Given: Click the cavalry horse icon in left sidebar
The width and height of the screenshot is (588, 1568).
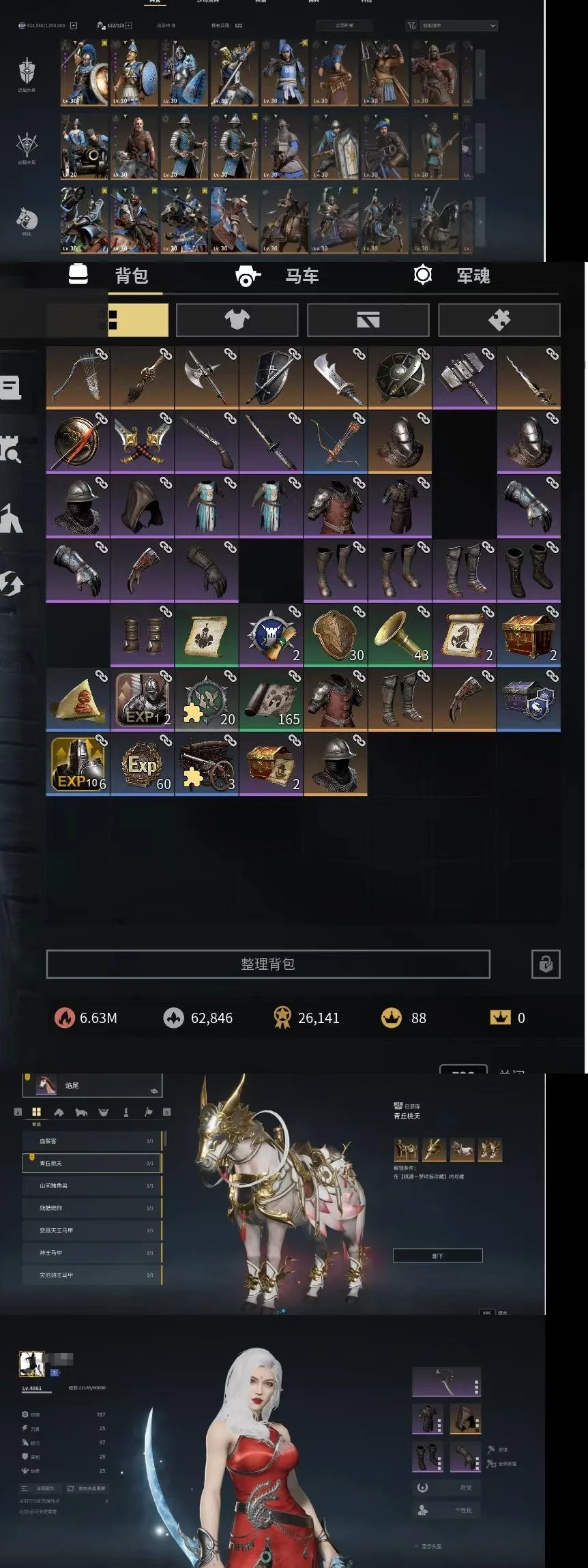Looking at the screenshot, I should (27, 218).
